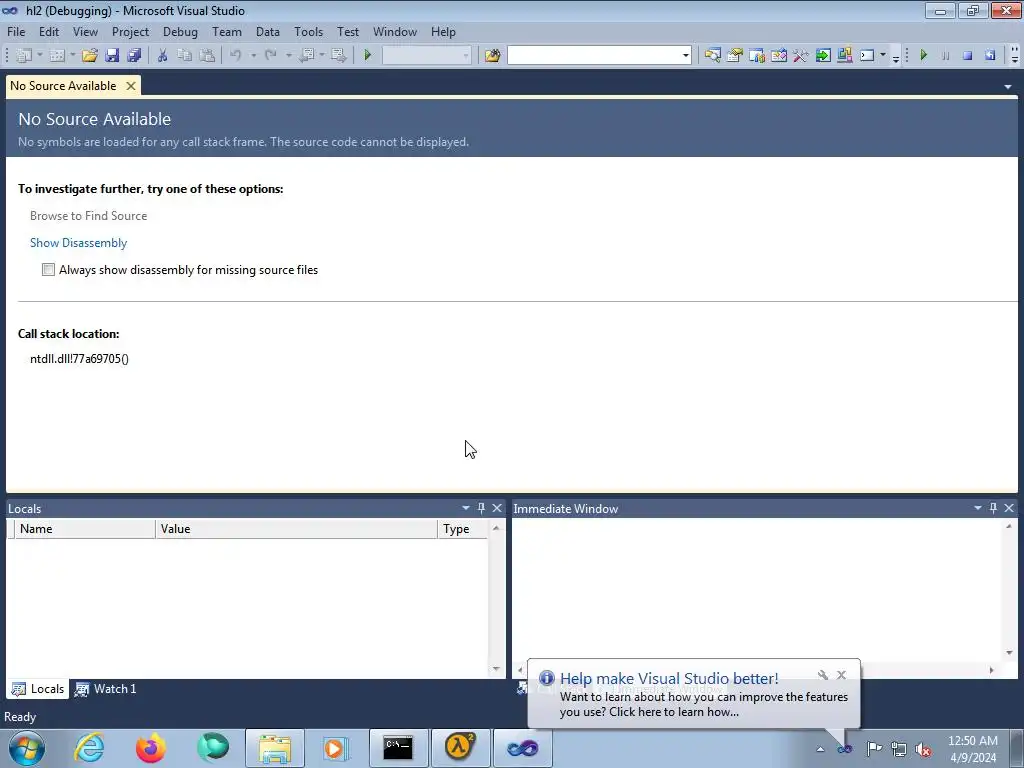Image resolution: width=1024 pixels, height=768 pixels.
Task: Click Browse to Find Source link
Action: (88, 216)
